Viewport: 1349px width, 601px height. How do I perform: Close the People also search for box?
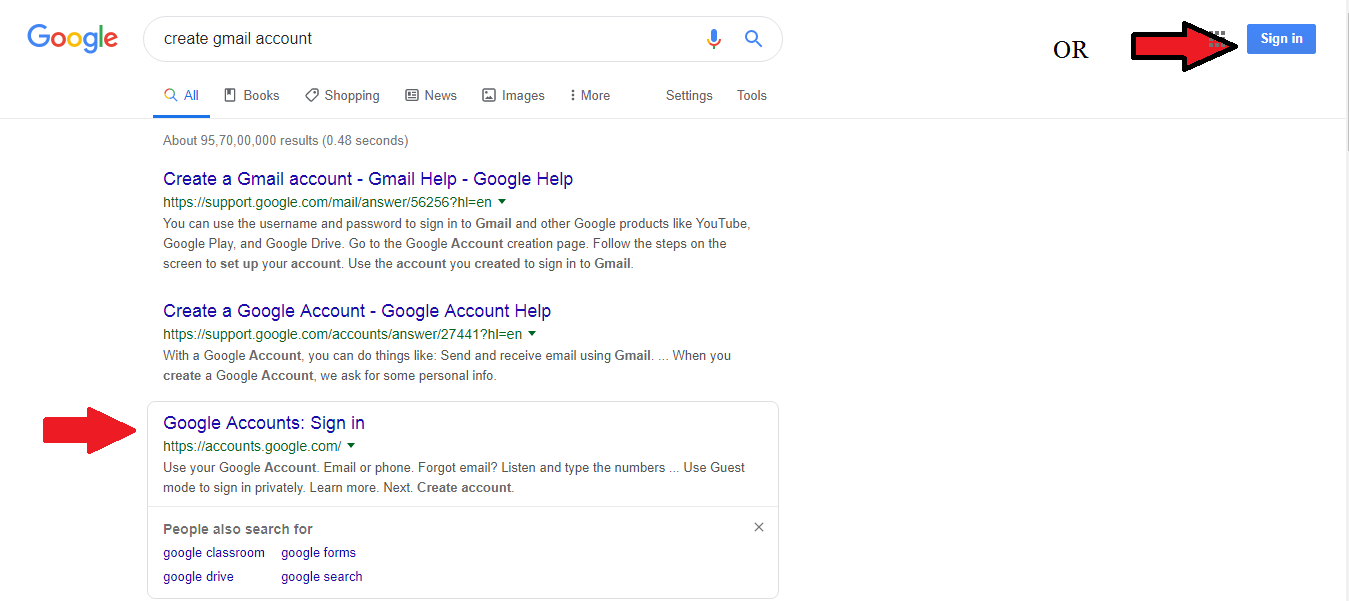[x=759, y=527]
